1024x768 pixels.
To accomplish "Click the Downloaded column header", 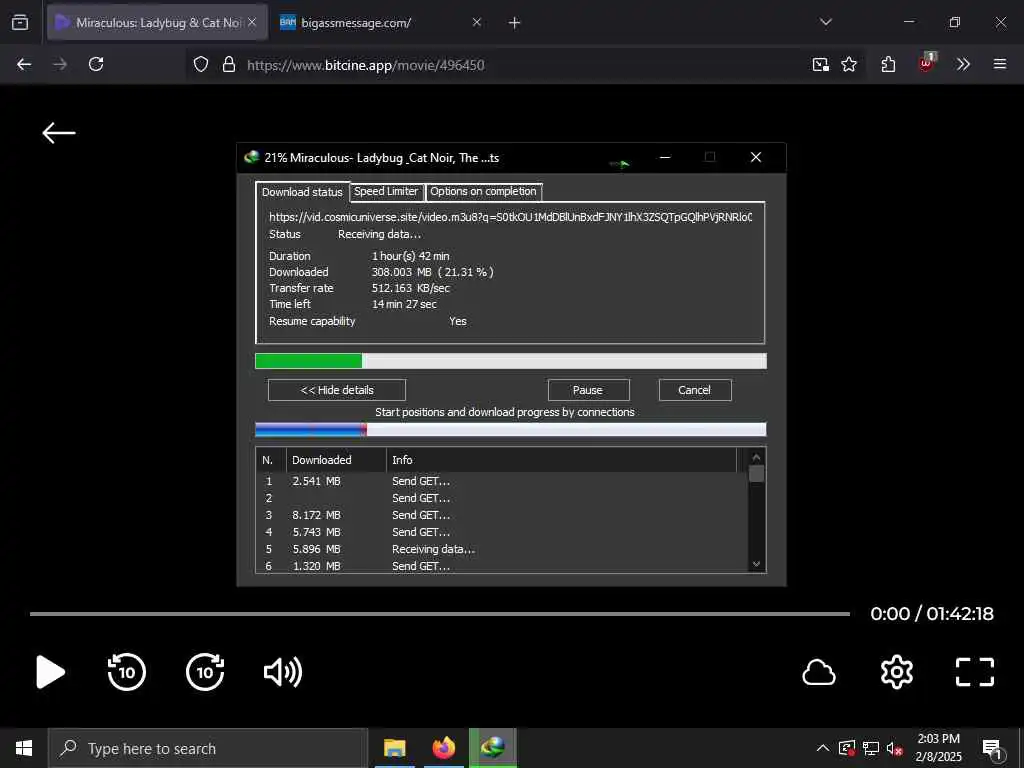I will (336, 460).
